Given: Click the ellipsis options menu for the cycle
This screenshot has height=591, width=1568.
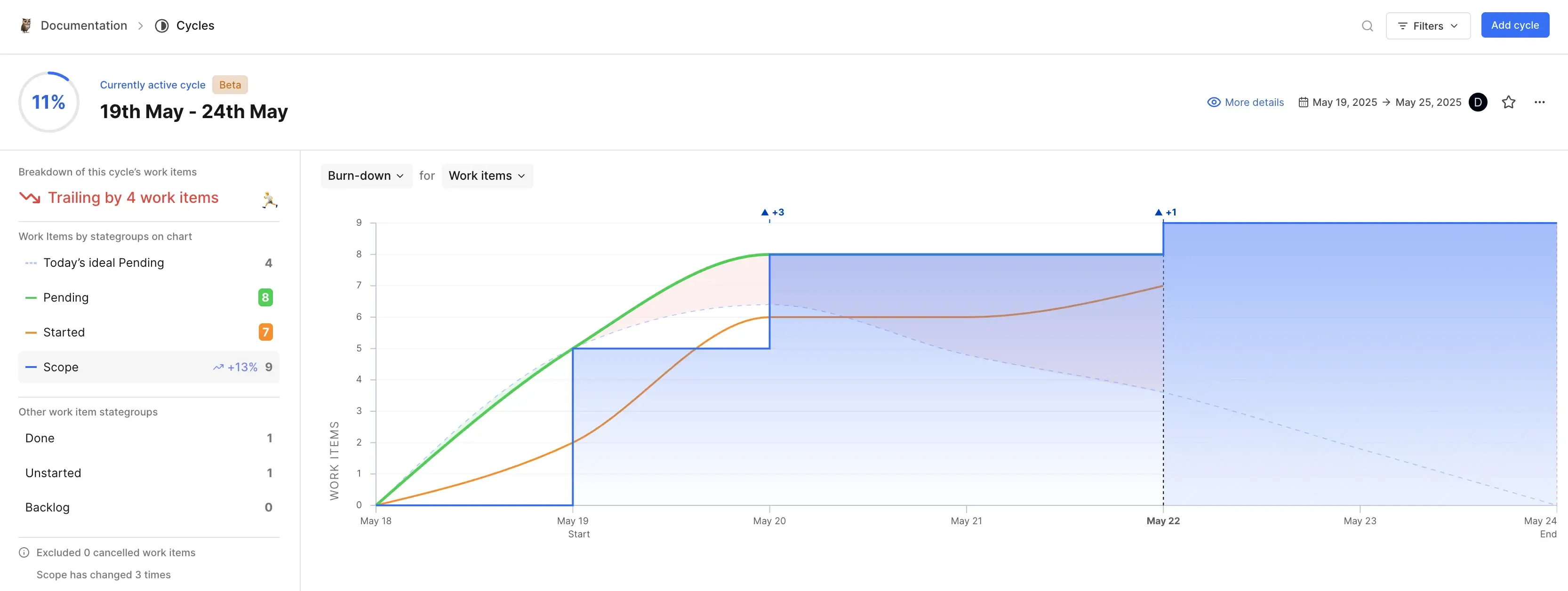Looking at the screenshot, I should [x=1540, y=102].
